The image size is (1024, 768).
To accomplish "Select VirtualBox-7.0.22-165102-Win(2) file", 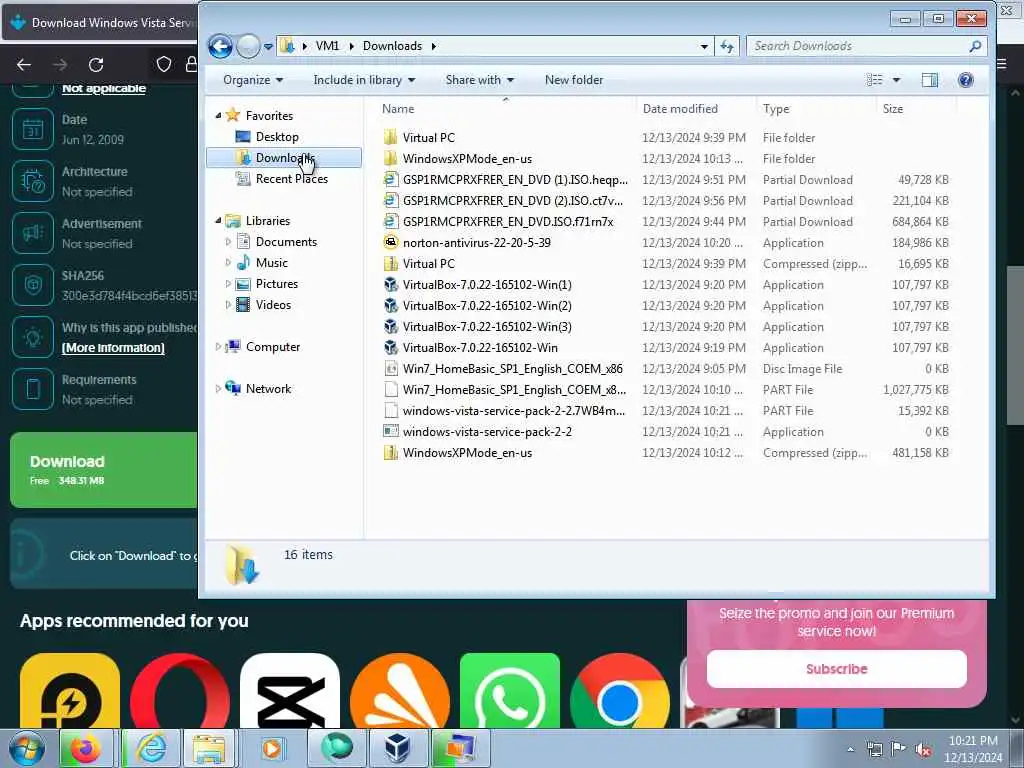I will coord(487,306).
